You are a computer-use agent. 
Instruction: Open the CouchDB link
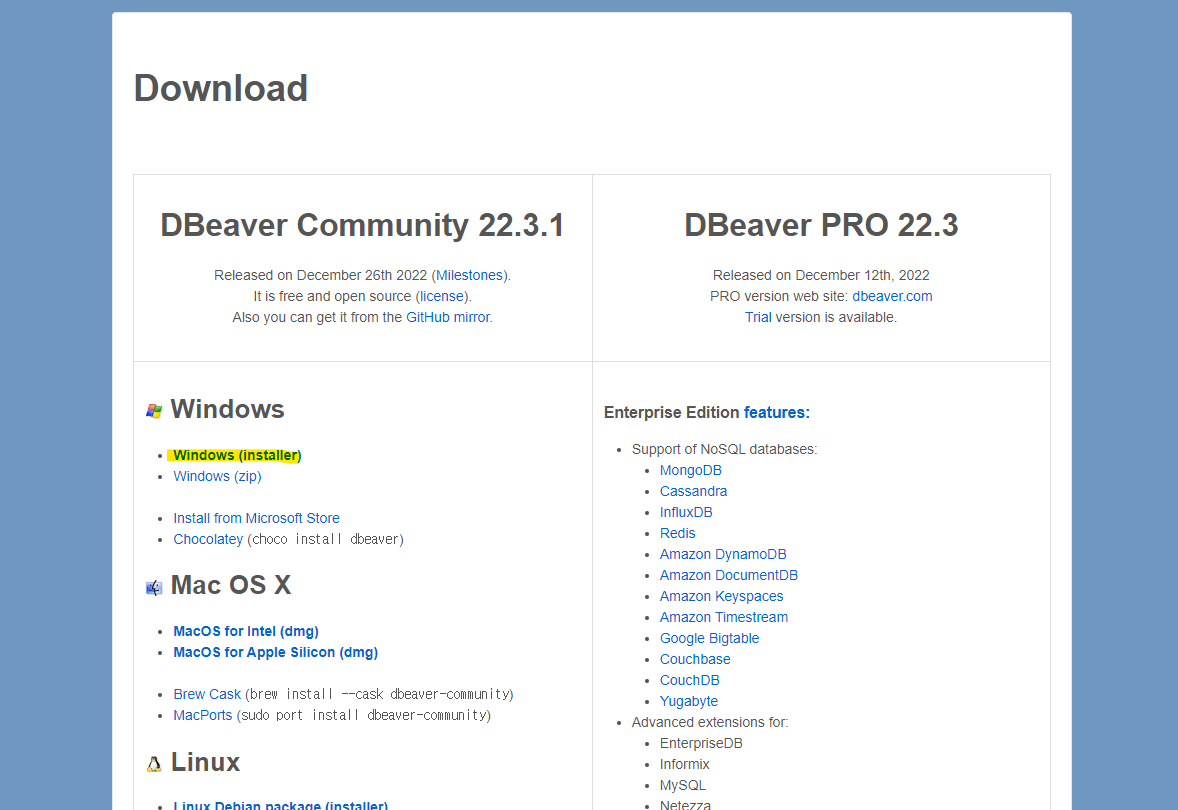point(690,681)
